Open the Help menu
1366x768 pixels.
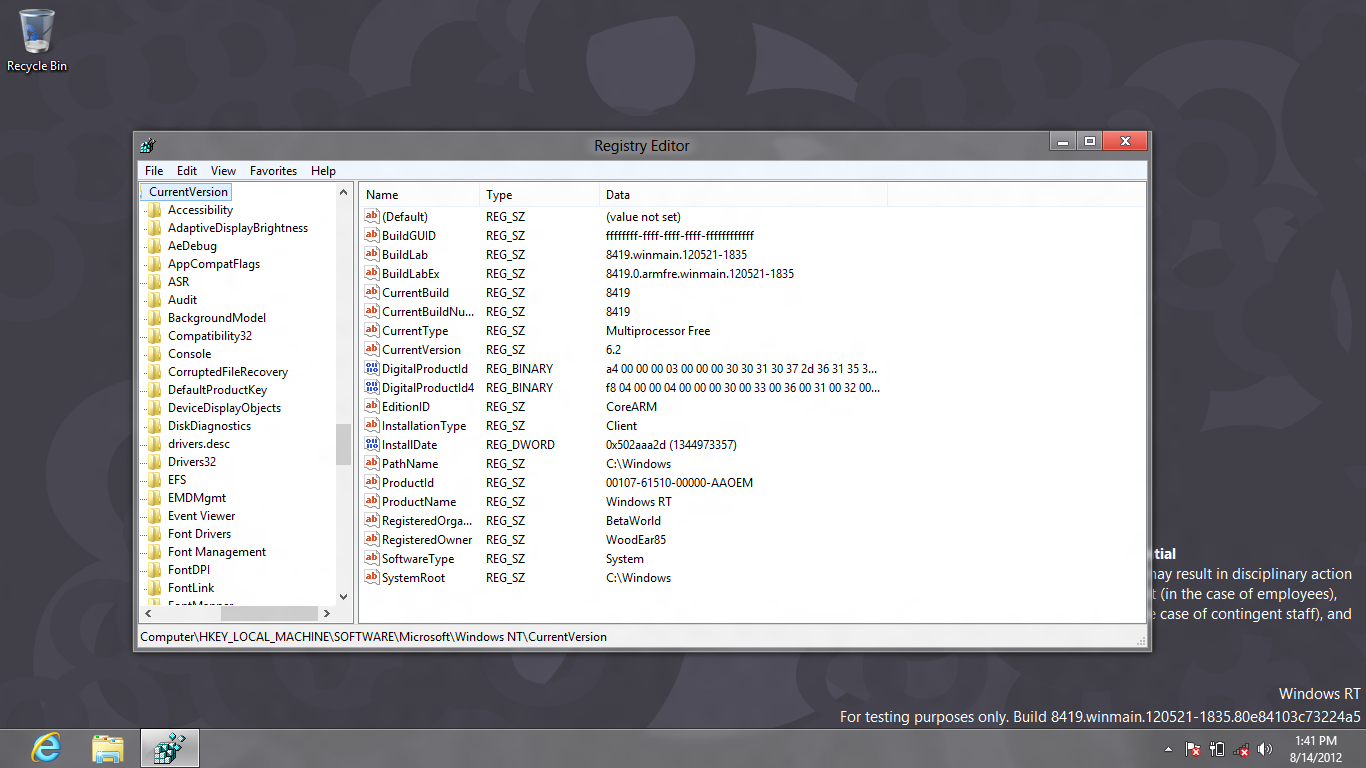pos(323,171)
